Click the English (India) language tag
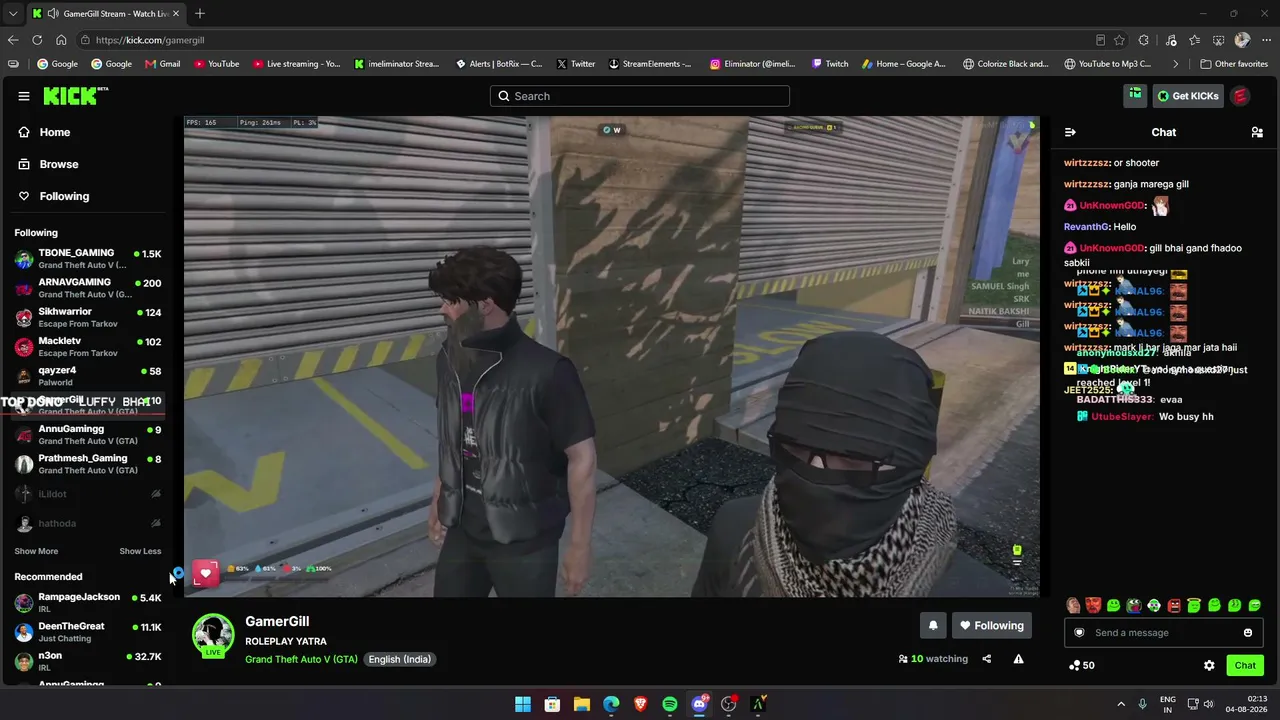The height and width of the screenshot is (720, 1280). coord(400,660)
